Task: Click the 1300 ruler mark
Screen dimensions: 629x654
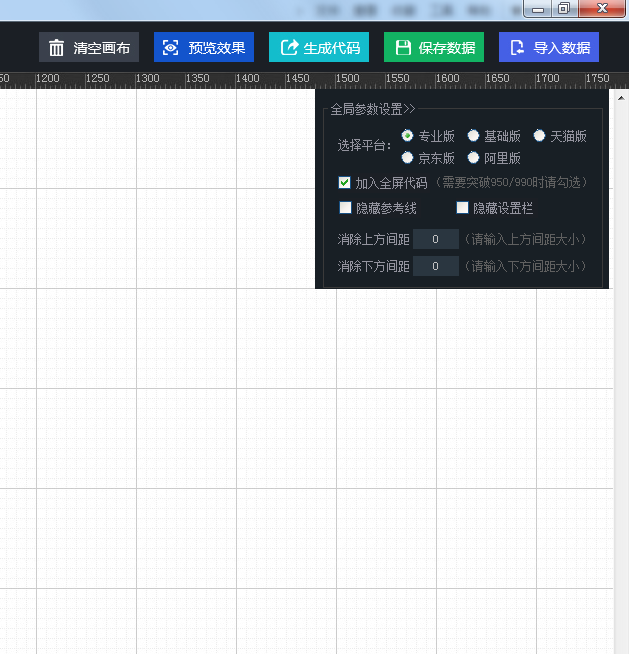Action: [148, 78]
